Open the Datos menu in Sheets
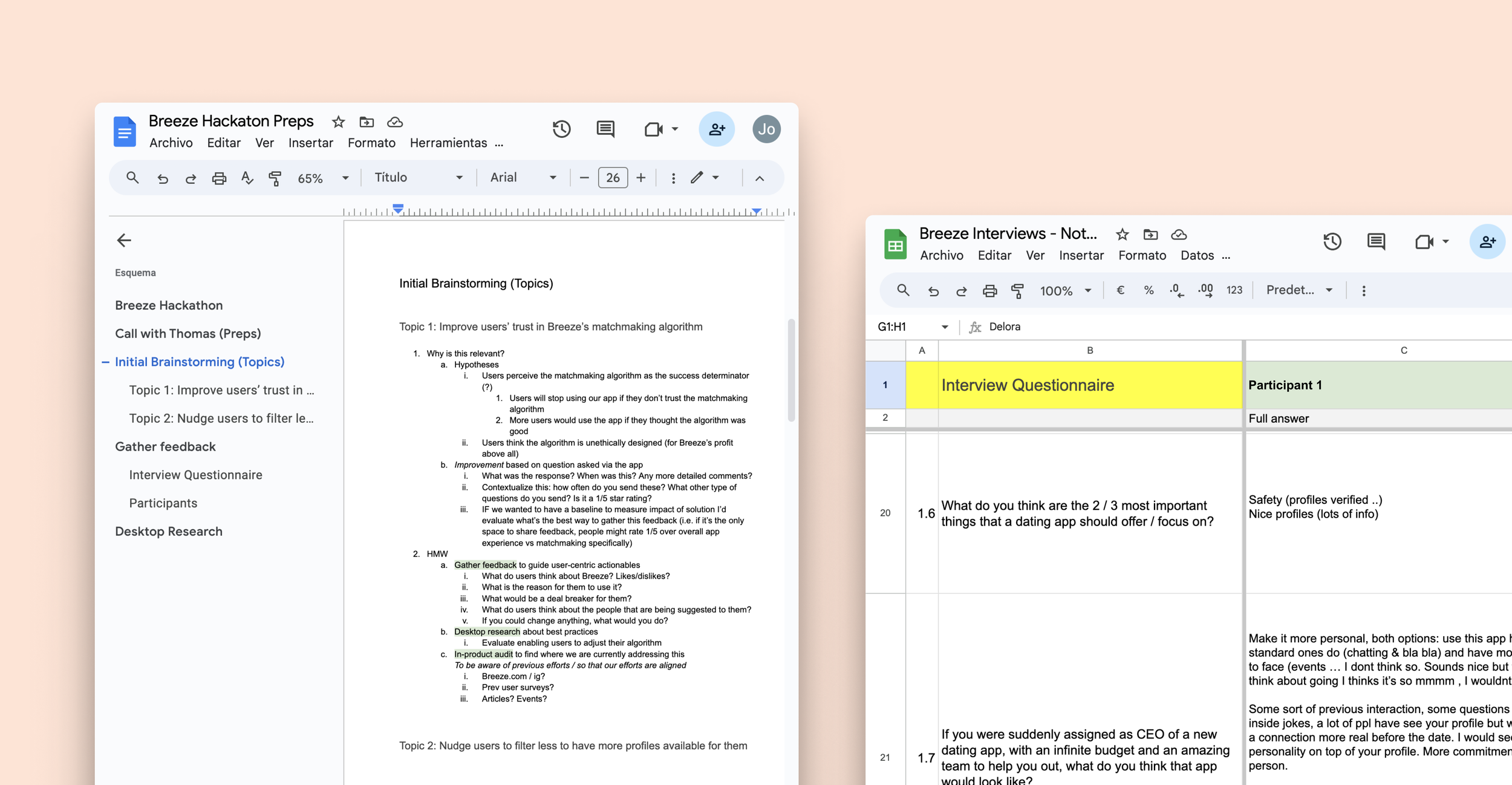1512x785 pixels. tap(1197, 255)
